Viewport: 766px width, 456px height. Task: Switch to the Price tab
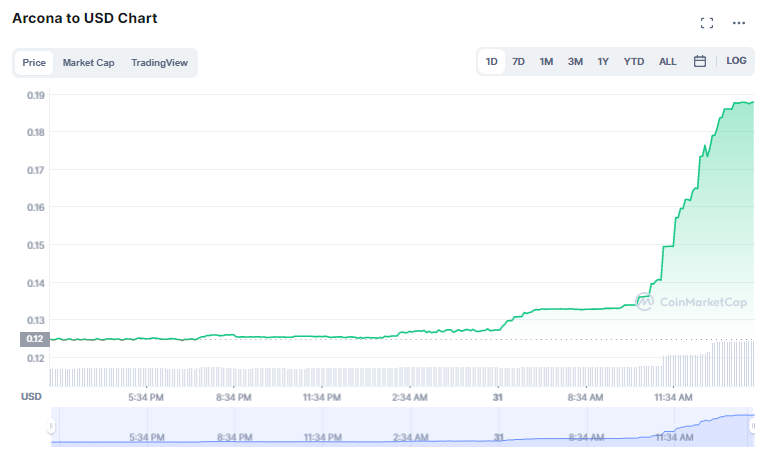pos(34,63)
